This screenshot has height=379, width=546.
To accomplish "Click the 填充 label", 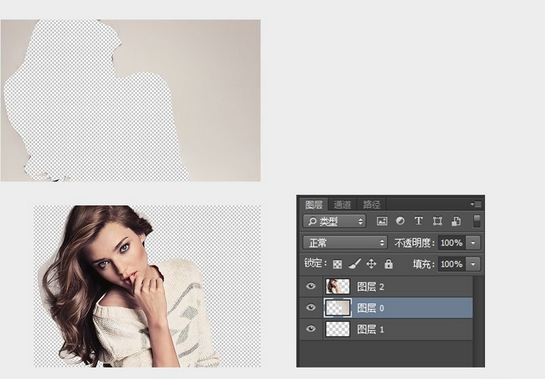I will [x=424, y=264].
